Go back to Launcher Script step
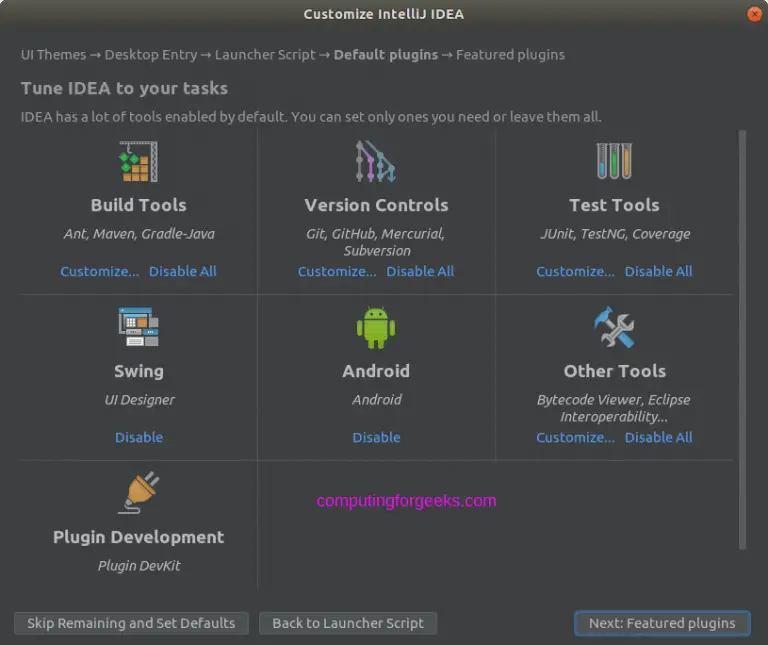This screenshot has width=768, height=645. point(348,623)
